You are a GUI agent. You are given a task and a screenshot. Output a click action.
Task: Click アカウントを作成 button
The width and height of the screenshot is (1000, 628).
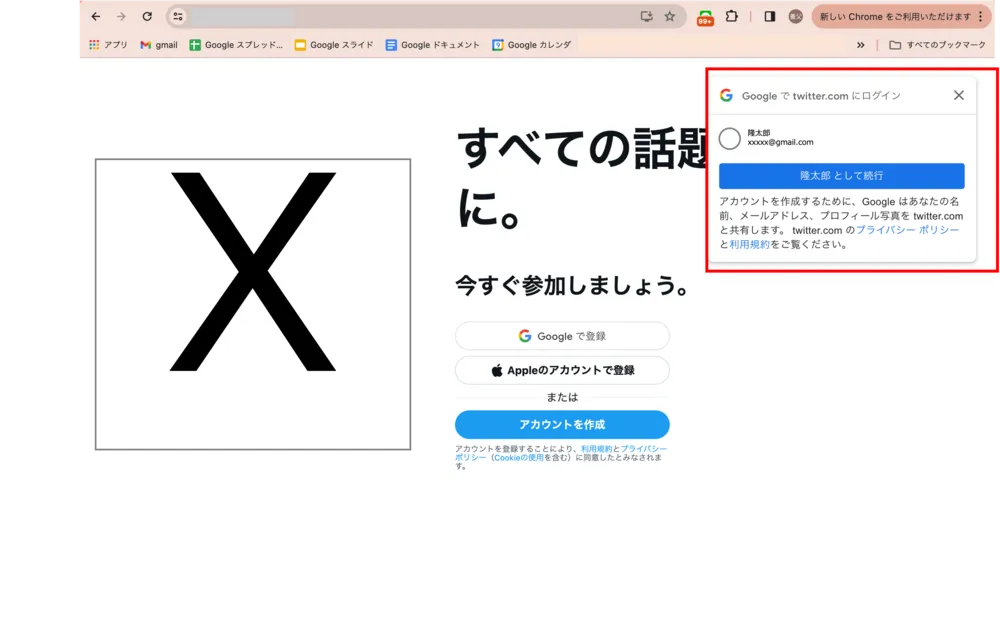562,425
